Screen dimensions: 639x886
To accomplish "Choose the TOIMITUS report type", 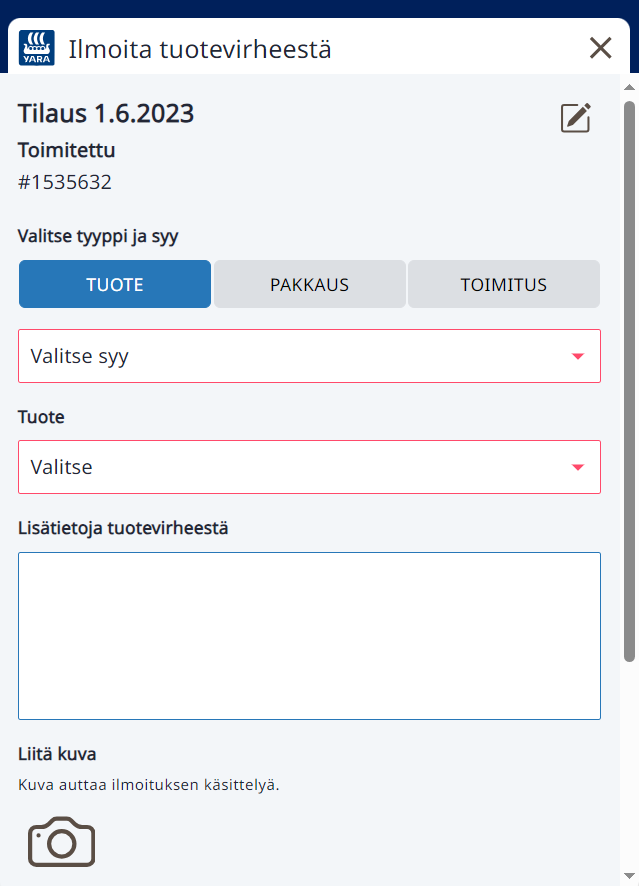I will [x=503, y=283].
